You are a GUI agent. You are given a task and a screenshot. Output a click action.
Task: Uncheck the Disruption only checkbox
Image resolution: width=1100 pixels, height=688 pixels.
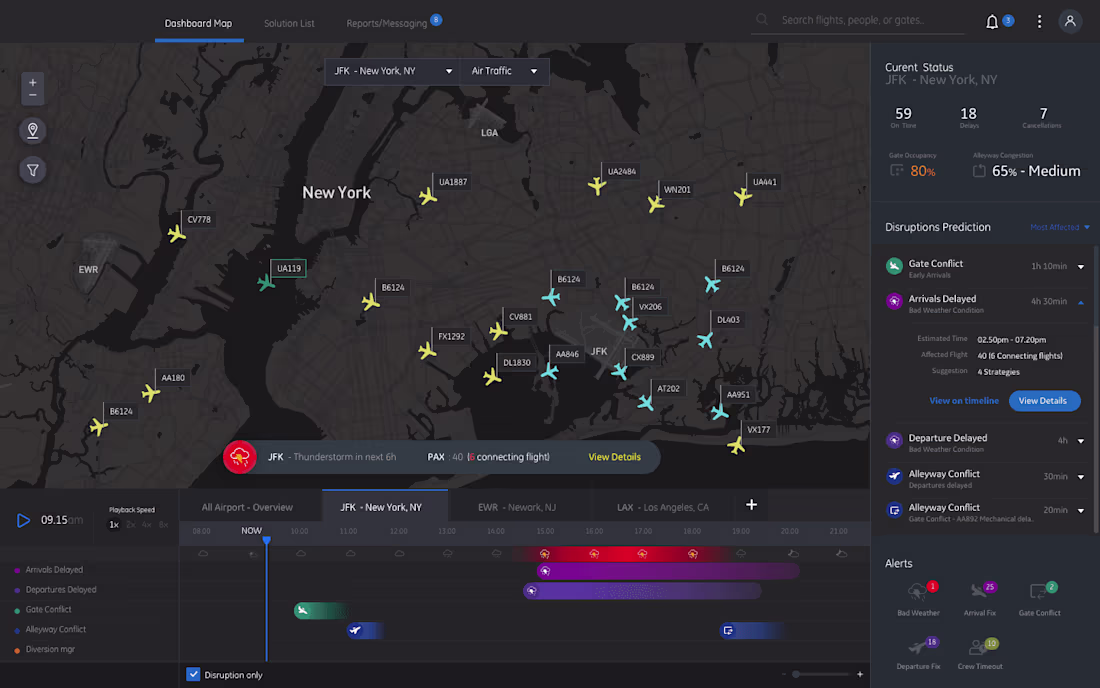tap(193, 675)
